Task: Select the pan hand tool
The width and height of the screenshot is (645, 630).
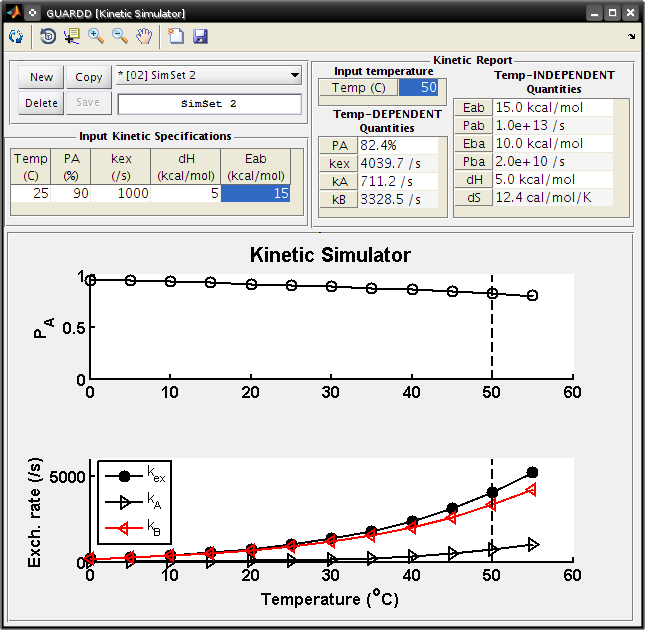Action: 144,36
